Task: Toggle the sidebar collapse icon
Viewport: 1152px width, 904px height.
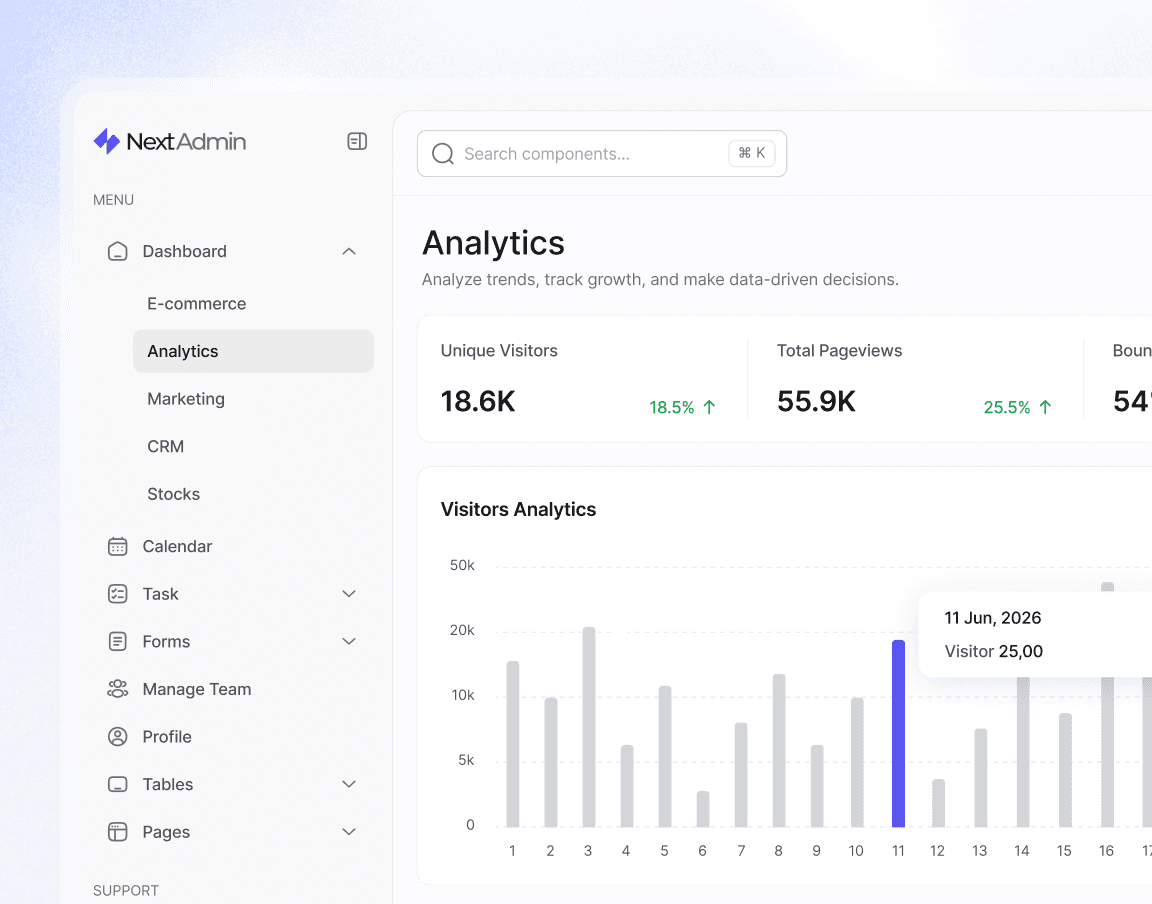Action: pyautogui.click(x=357, y=141)
